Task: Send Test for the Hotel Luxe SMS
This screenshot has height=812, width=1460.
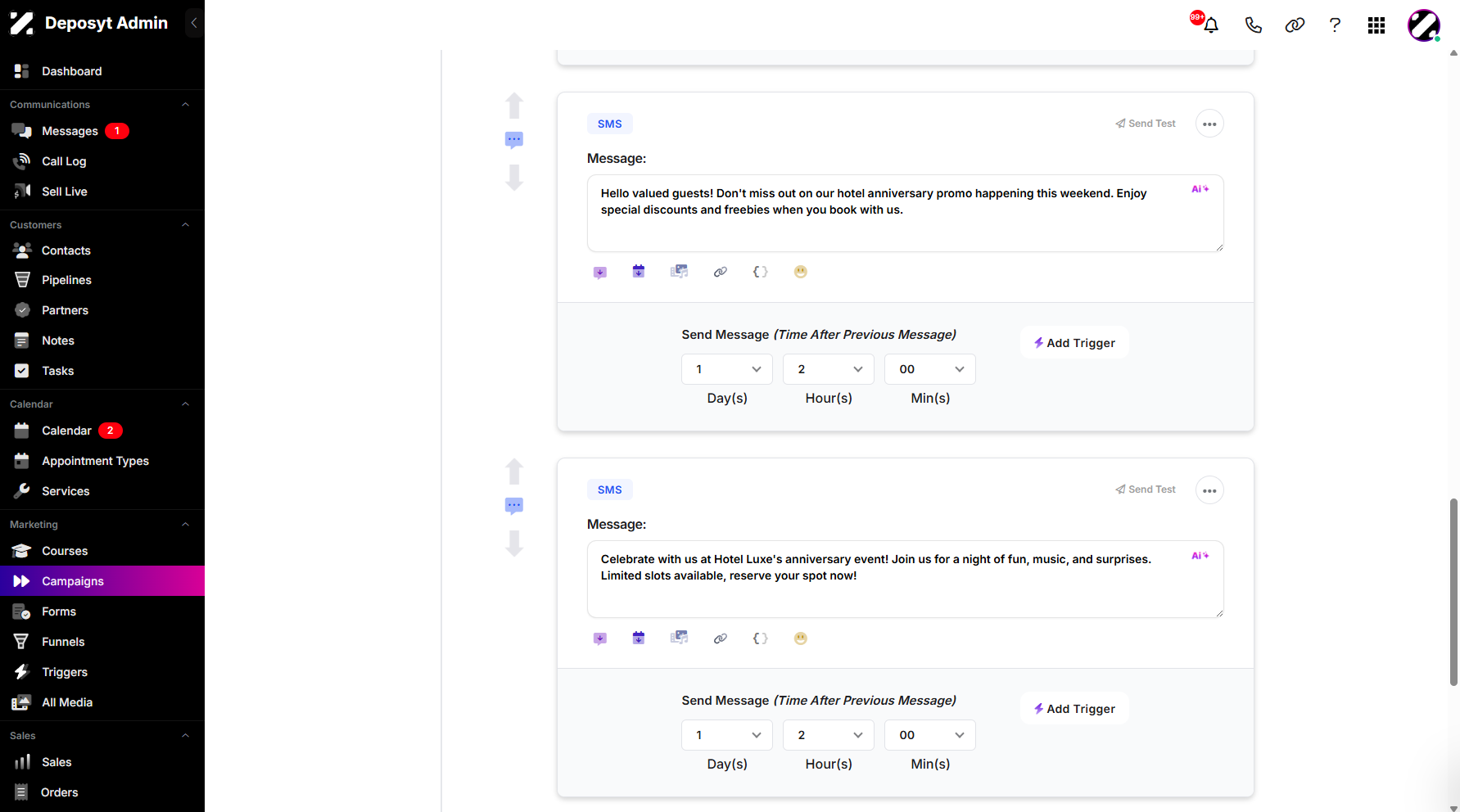Action: pyautogui.click(x=1146, y=489)
